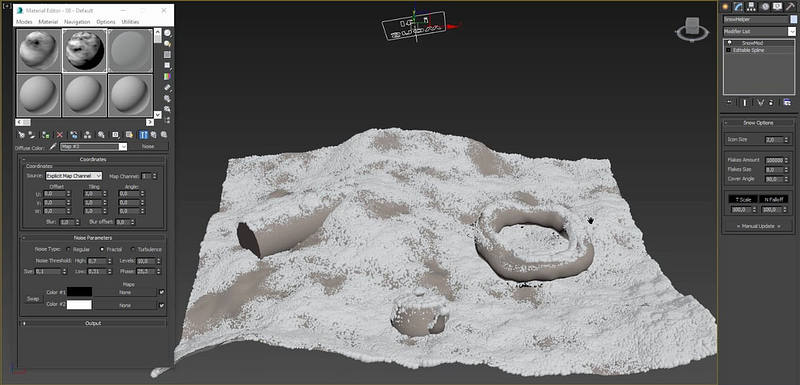Open the Motion panel icon
This screenshot has width=800, height=385.
(764, 7)
